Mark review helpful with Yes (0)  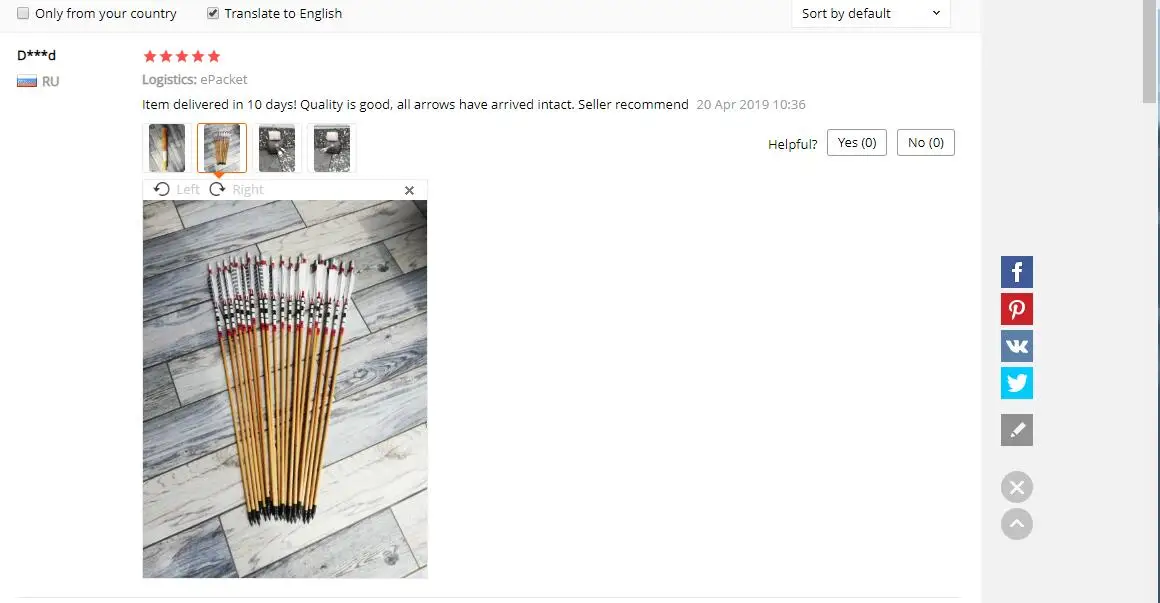(x=857, y=143)
